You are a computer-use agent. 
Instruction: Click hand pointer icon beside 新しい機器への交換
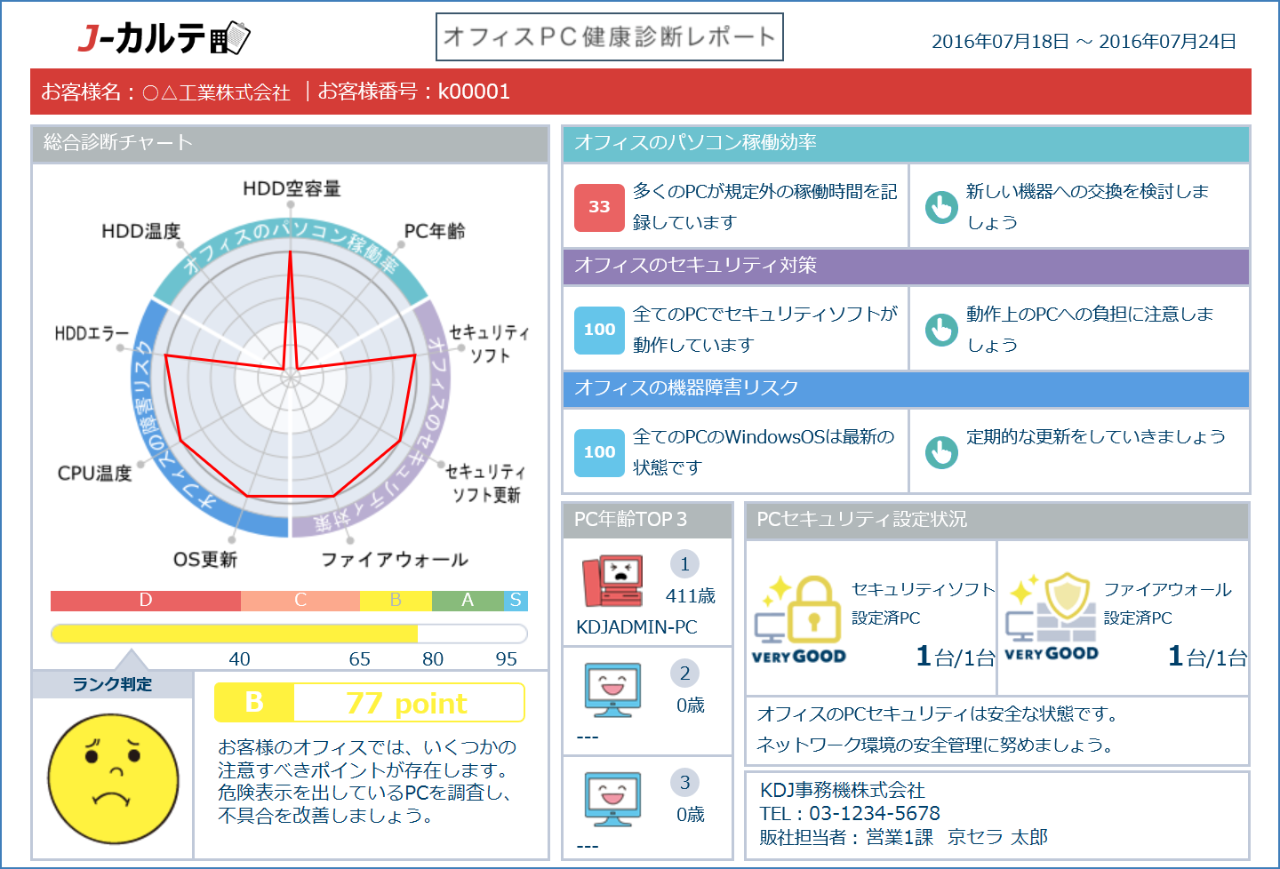(941, 207)
